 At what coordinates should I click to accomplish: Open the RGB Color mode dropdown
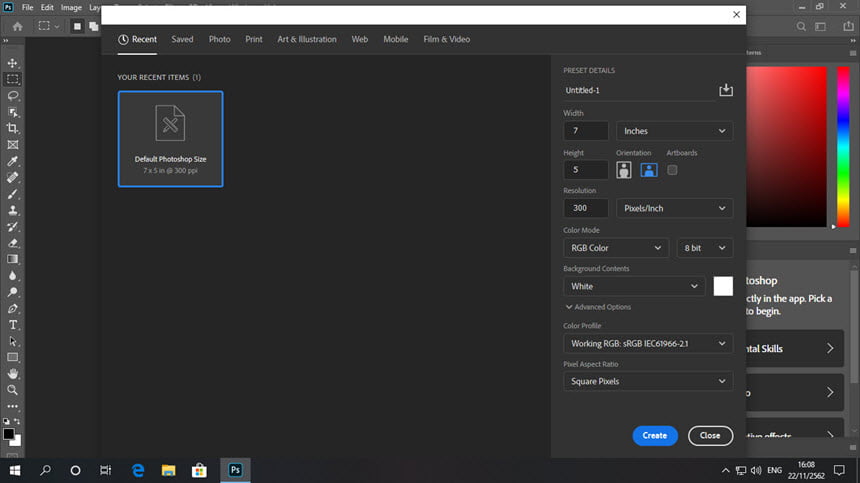pos(615,248)
